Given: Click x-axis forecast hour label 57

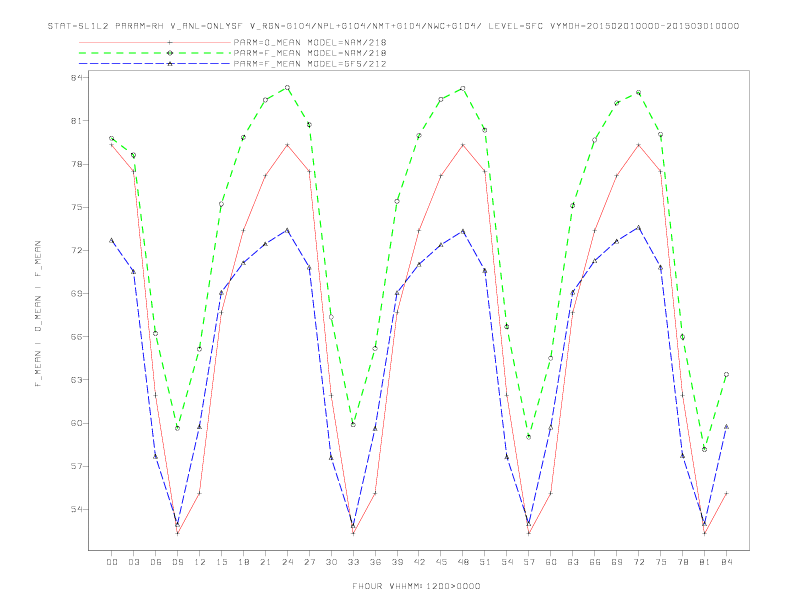Looking at the screenshot, I should [529, 562].
